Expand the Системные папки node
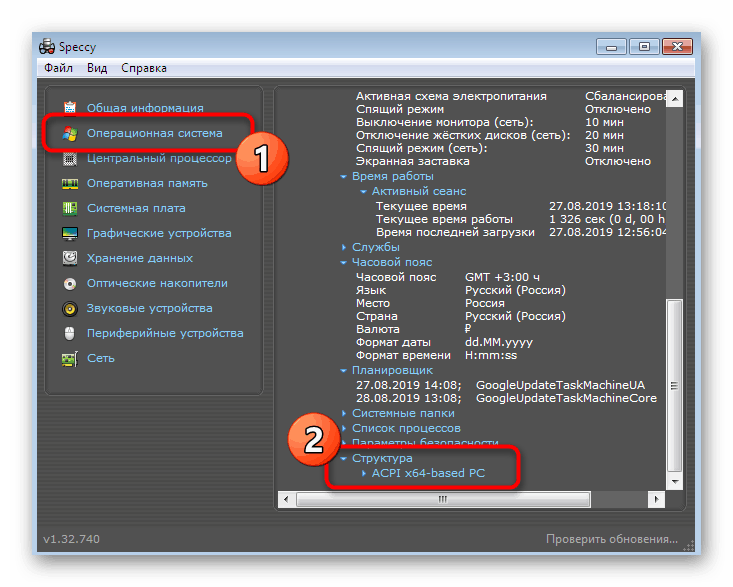Screen dimensions: 733x587 (344, 414)
